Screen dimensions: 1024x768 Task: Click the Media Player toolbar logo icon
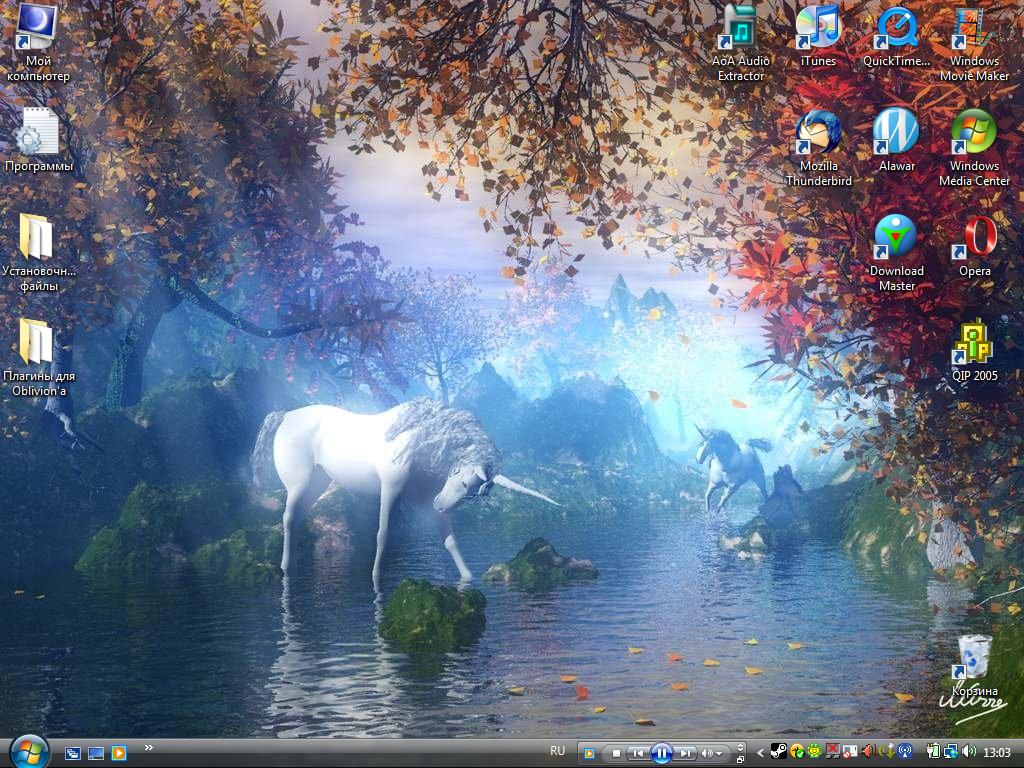pyautogui.click(x=588, y=753)
